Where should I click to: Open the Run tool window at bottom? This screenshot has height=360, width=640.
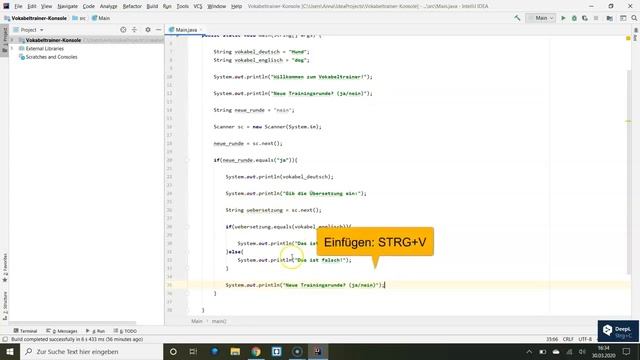96,331
